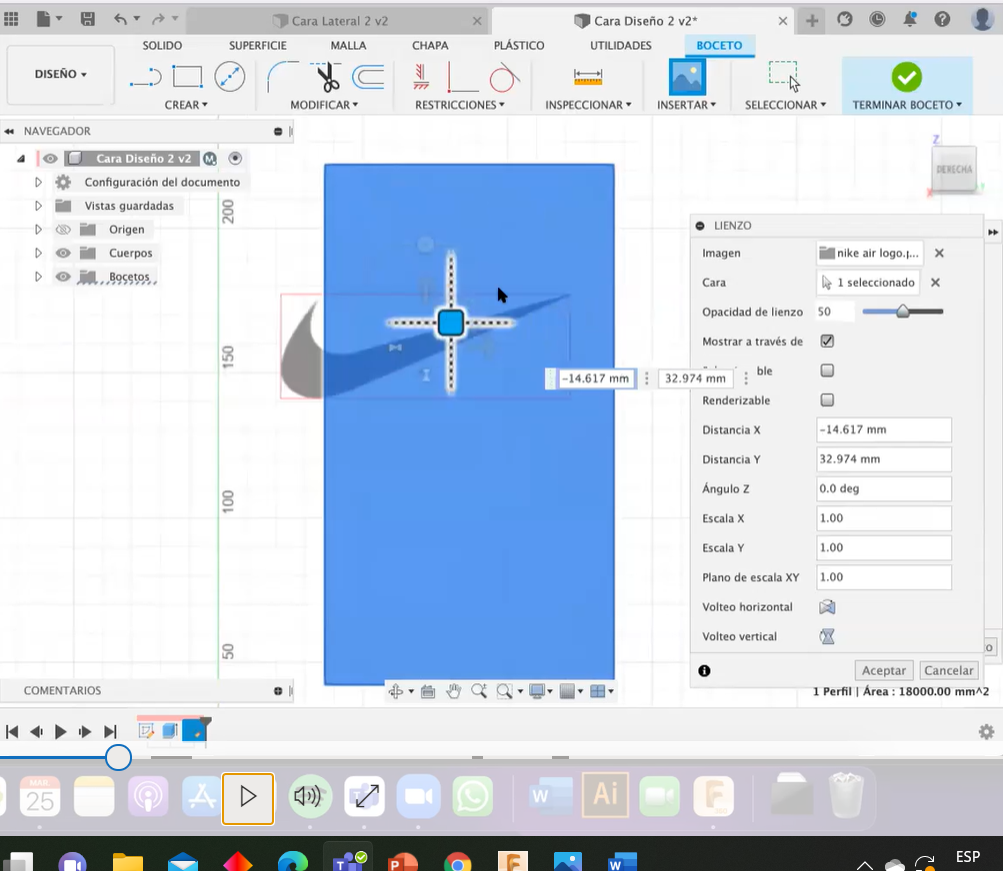Click the Cancelar button

tap(949, 670)
